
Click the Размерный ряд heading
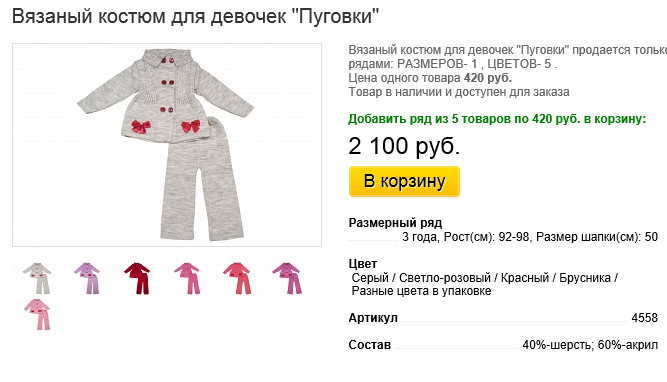point(395,222)
